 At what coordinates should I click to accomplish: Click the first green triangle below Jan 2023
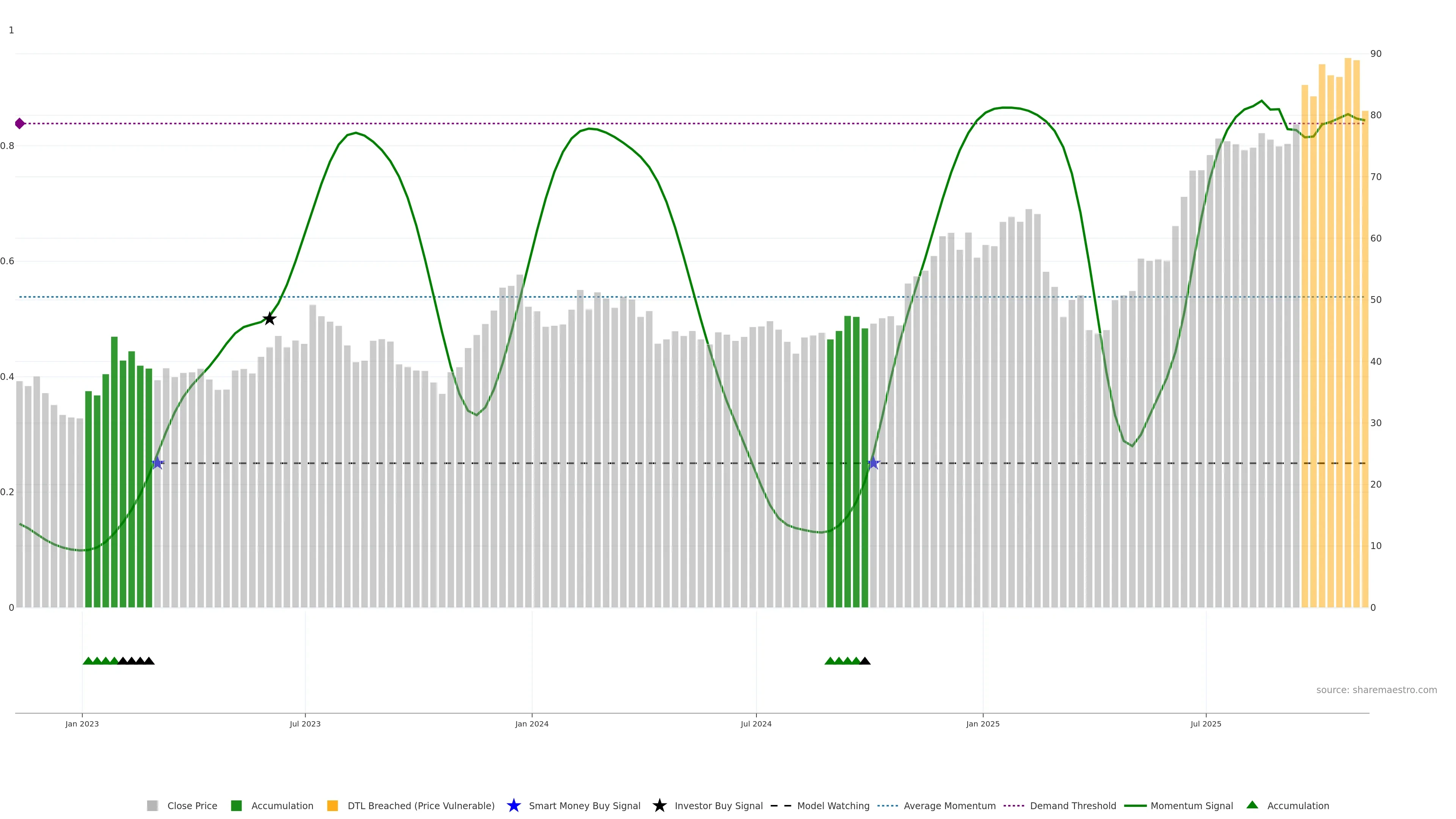click(x=88, y=661)
